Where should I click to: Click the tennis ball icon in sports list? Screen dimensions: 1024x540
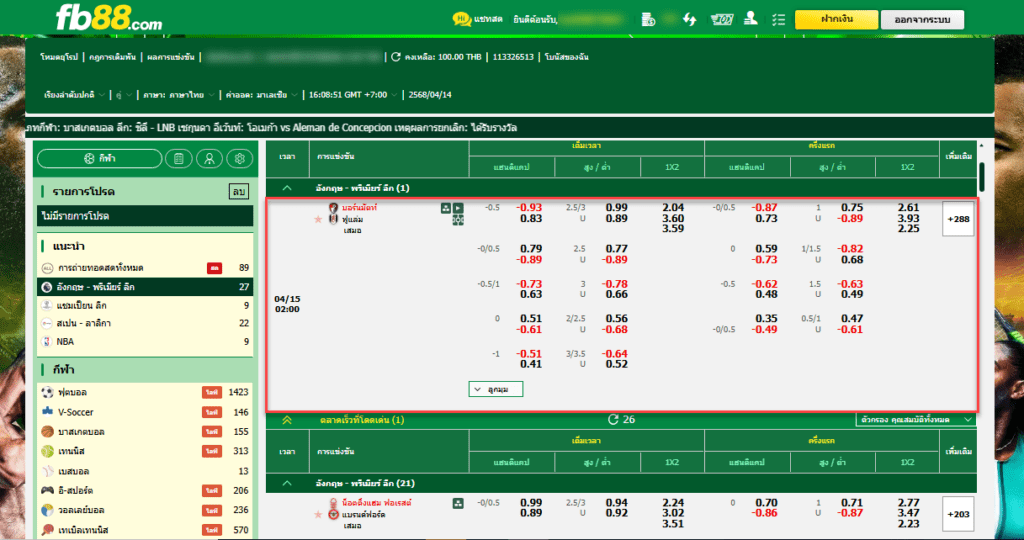pos(47,451)
